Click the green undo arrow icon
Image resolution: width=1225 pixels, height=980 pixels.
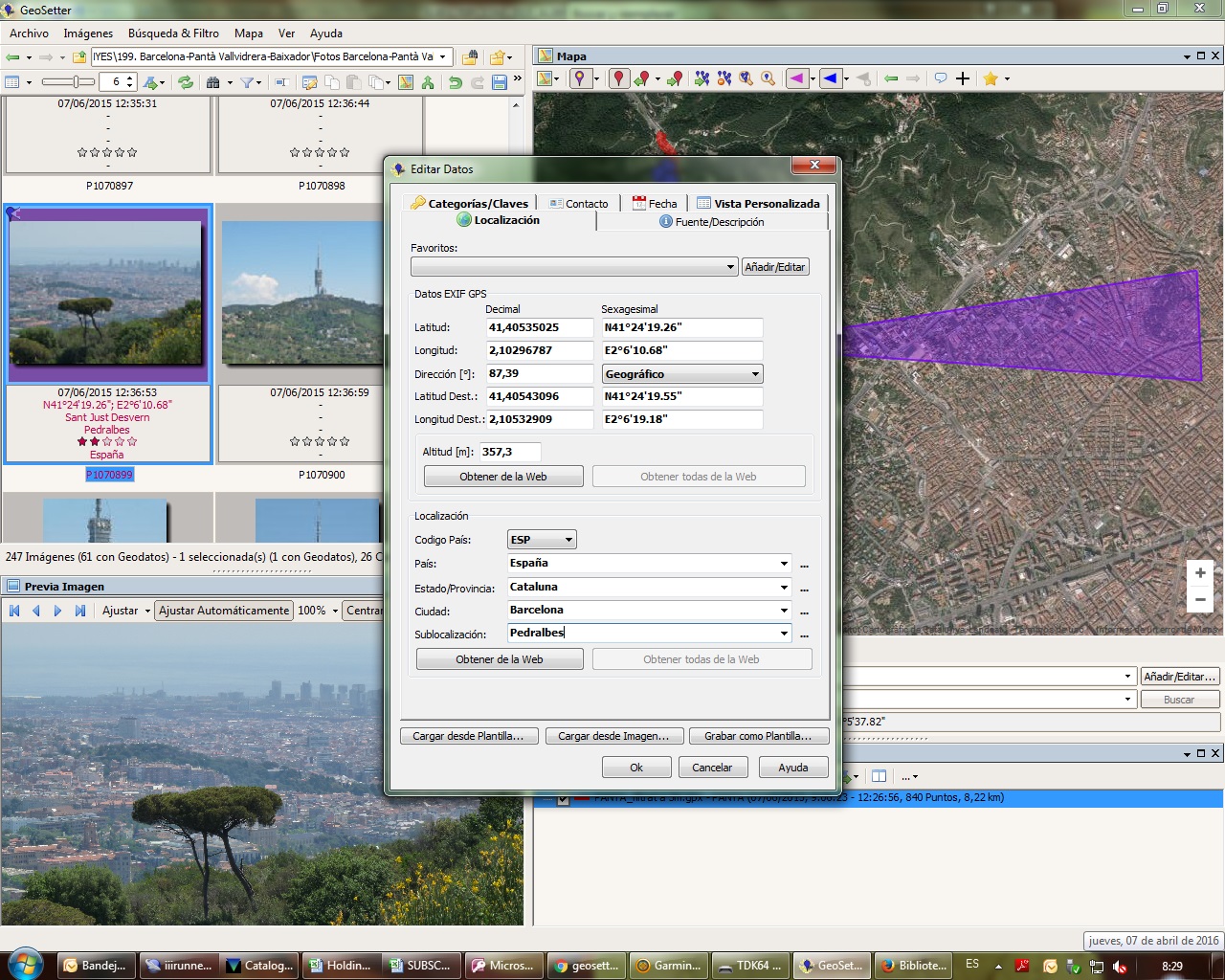click(x=456, y=82)
